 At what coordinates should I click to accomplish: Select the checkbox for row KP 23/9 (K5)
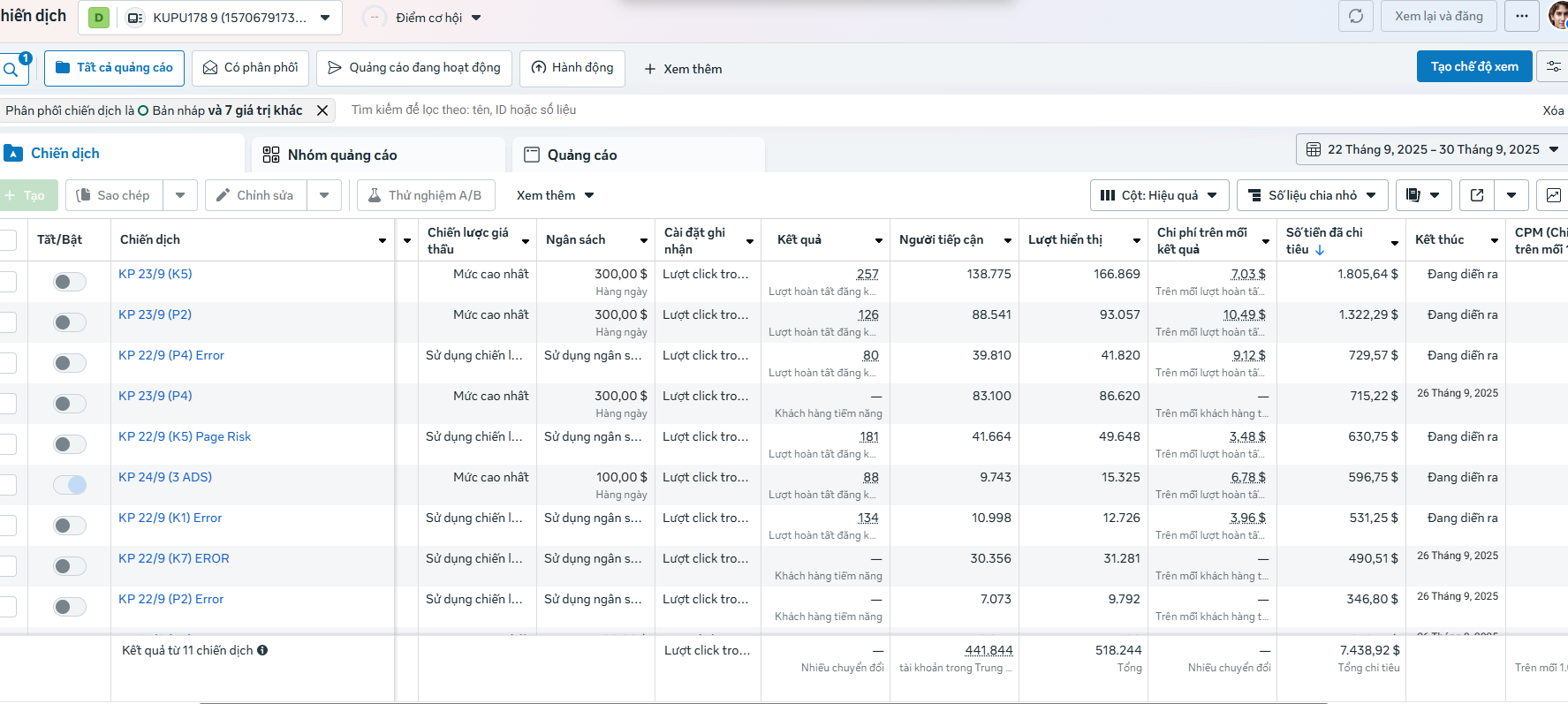click(x=8, y=282)
